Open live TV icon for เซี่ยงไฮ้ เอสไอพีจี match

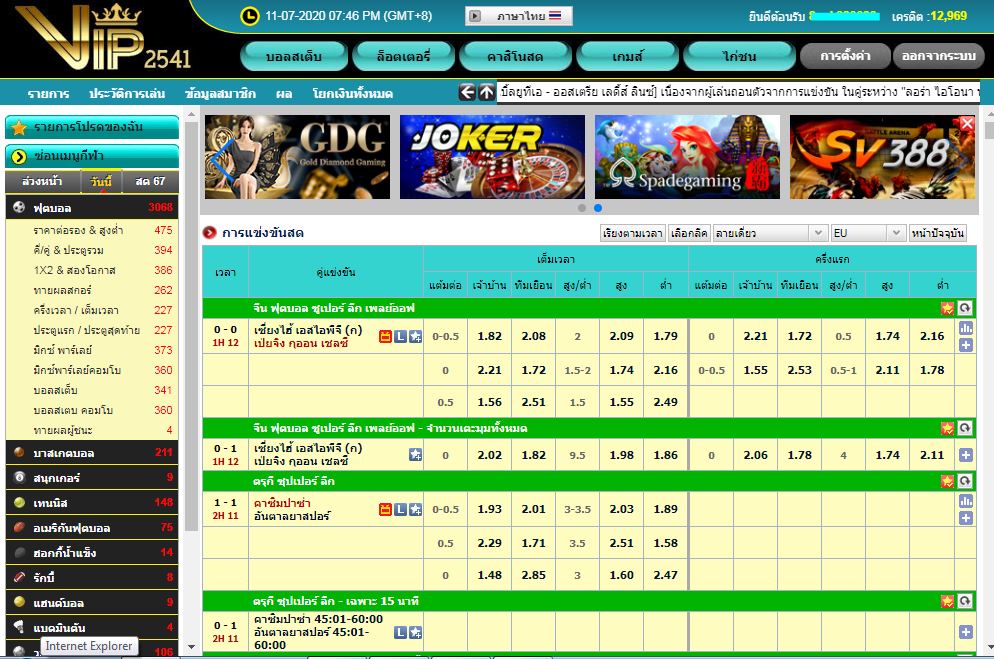point(385,336)
